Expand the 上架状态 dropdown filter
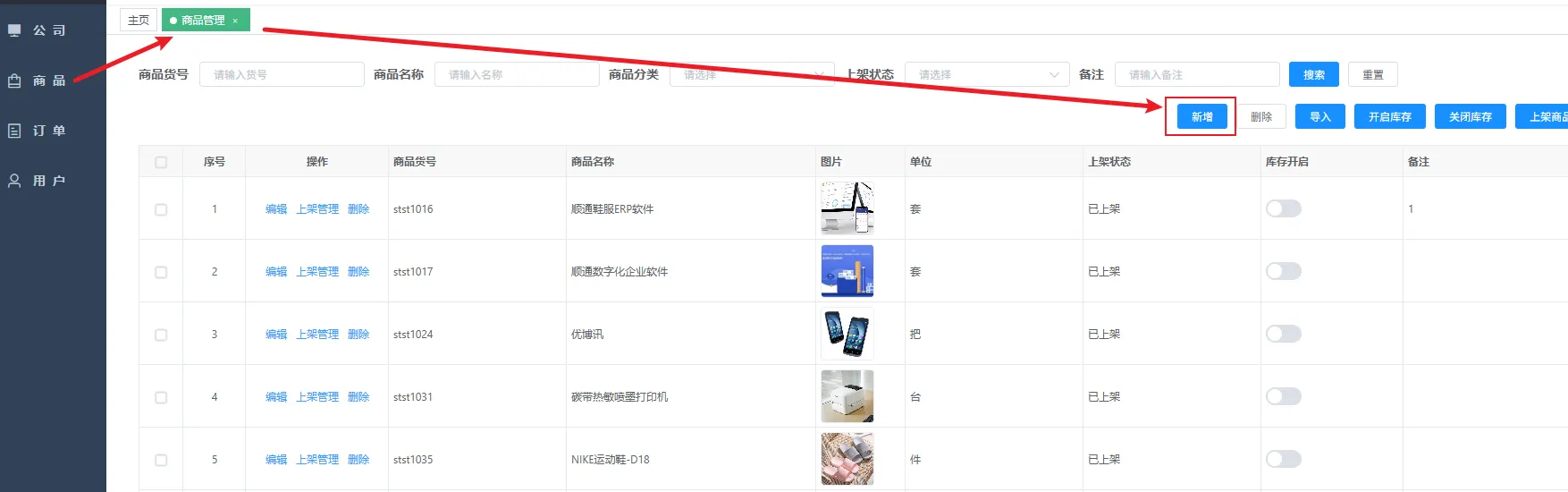 [x=987, y=74]
